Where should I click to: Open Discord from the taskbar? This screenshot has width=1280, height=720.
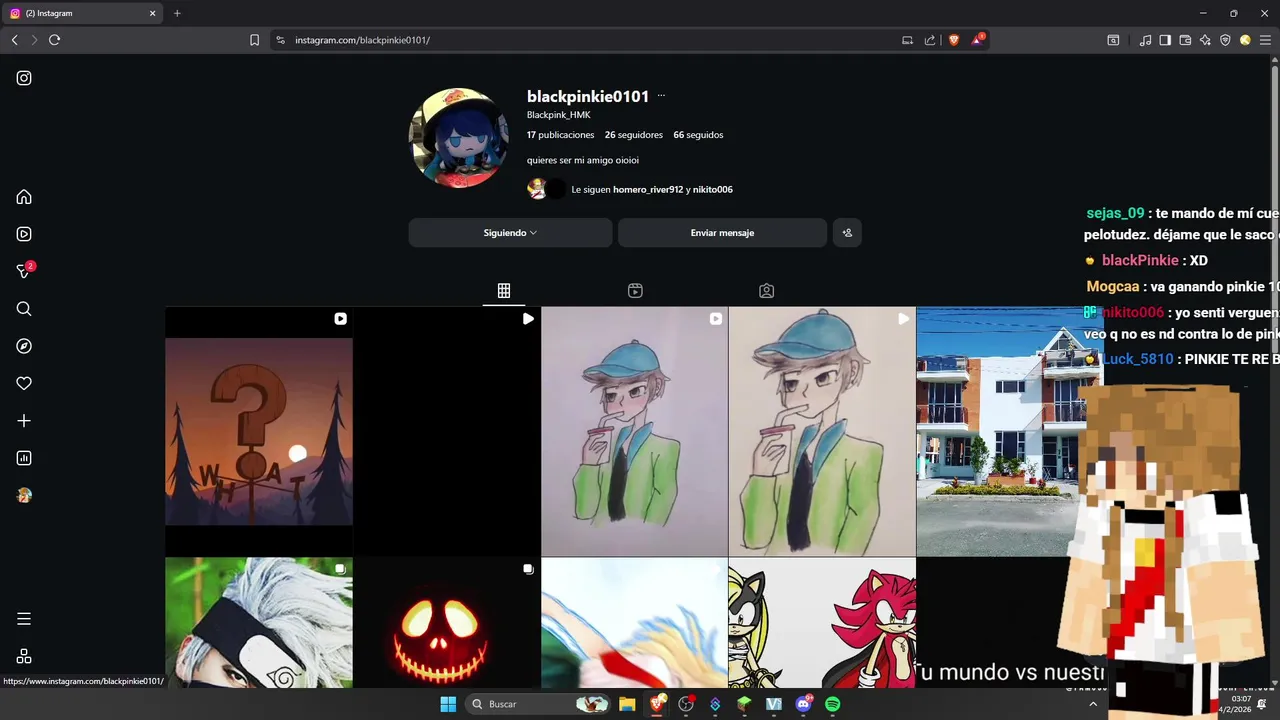pos(803,704)
